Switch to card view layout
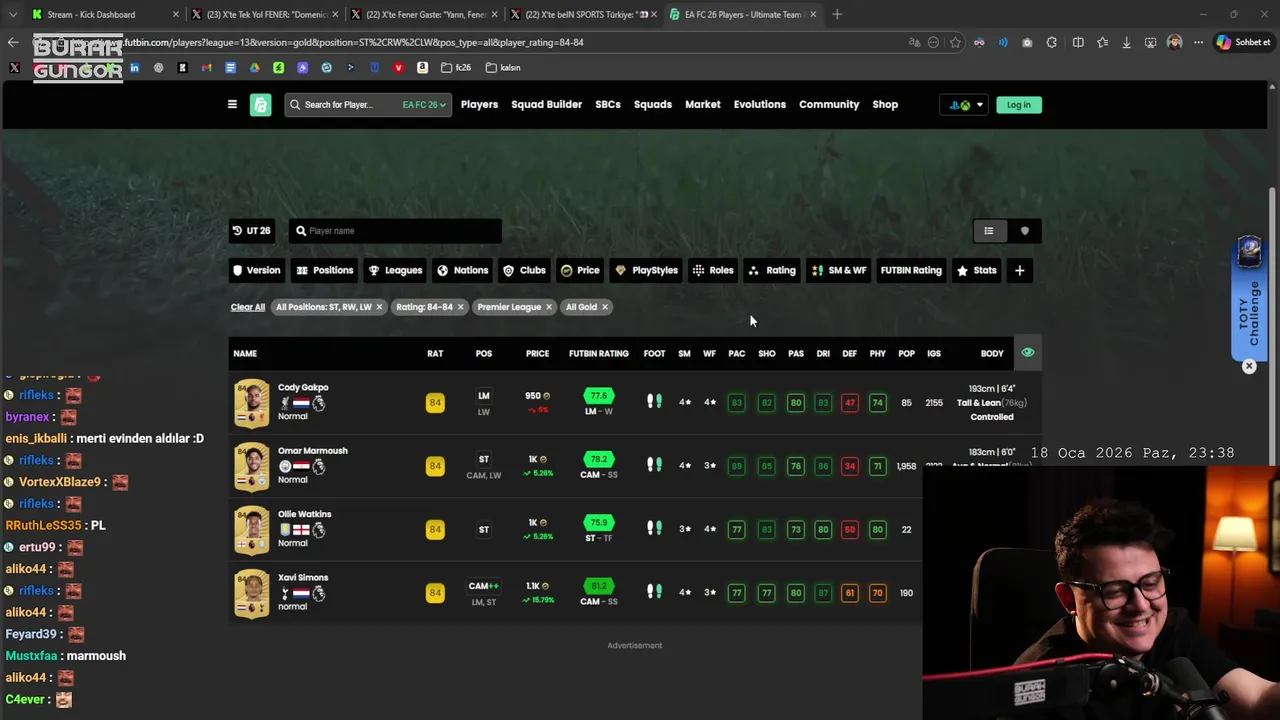The image size is (1280, 720). pyautogui.click(x=1024, y=231)
